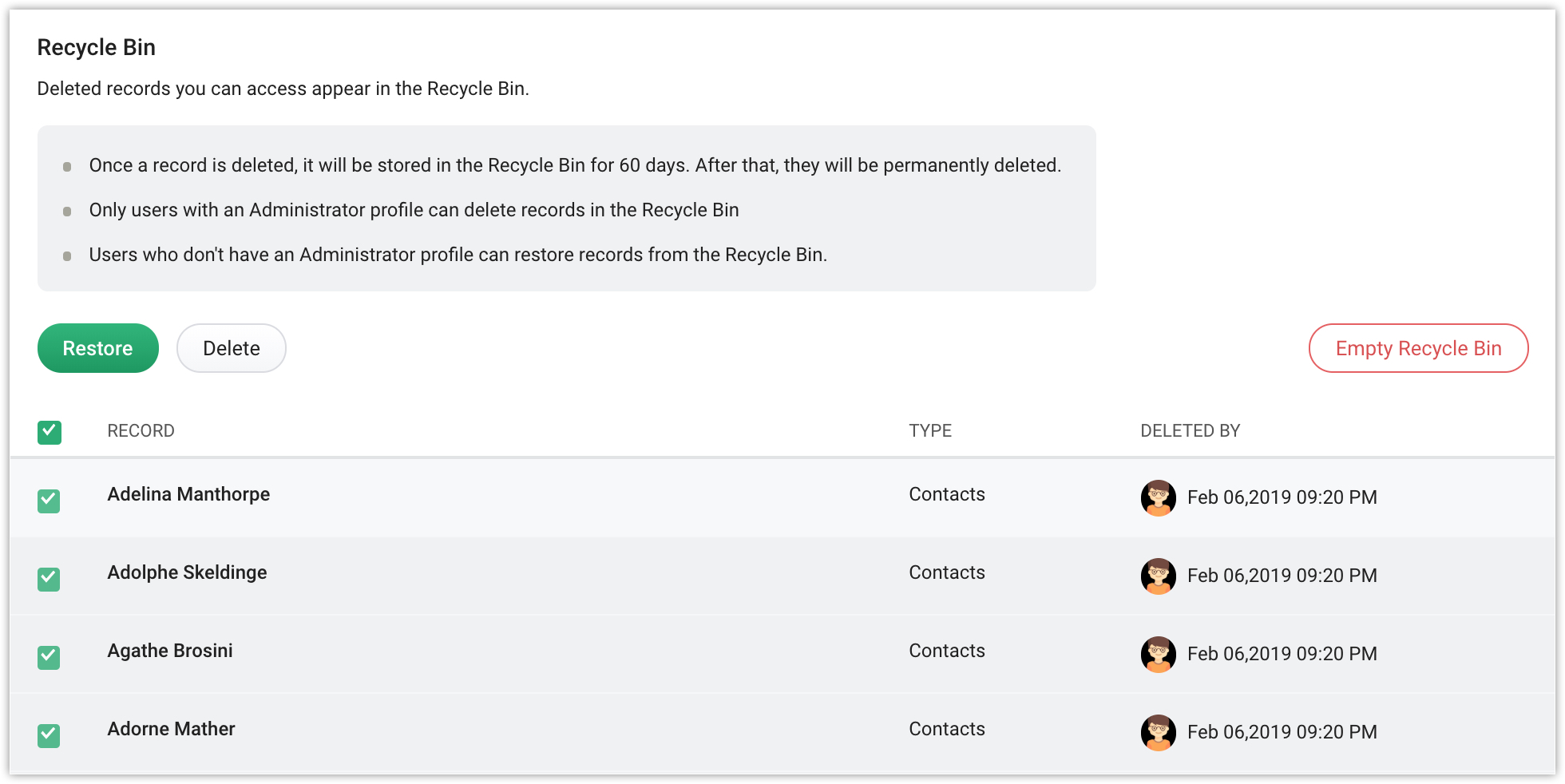Click the Empty Recycle Bin button

(1418, 348)
